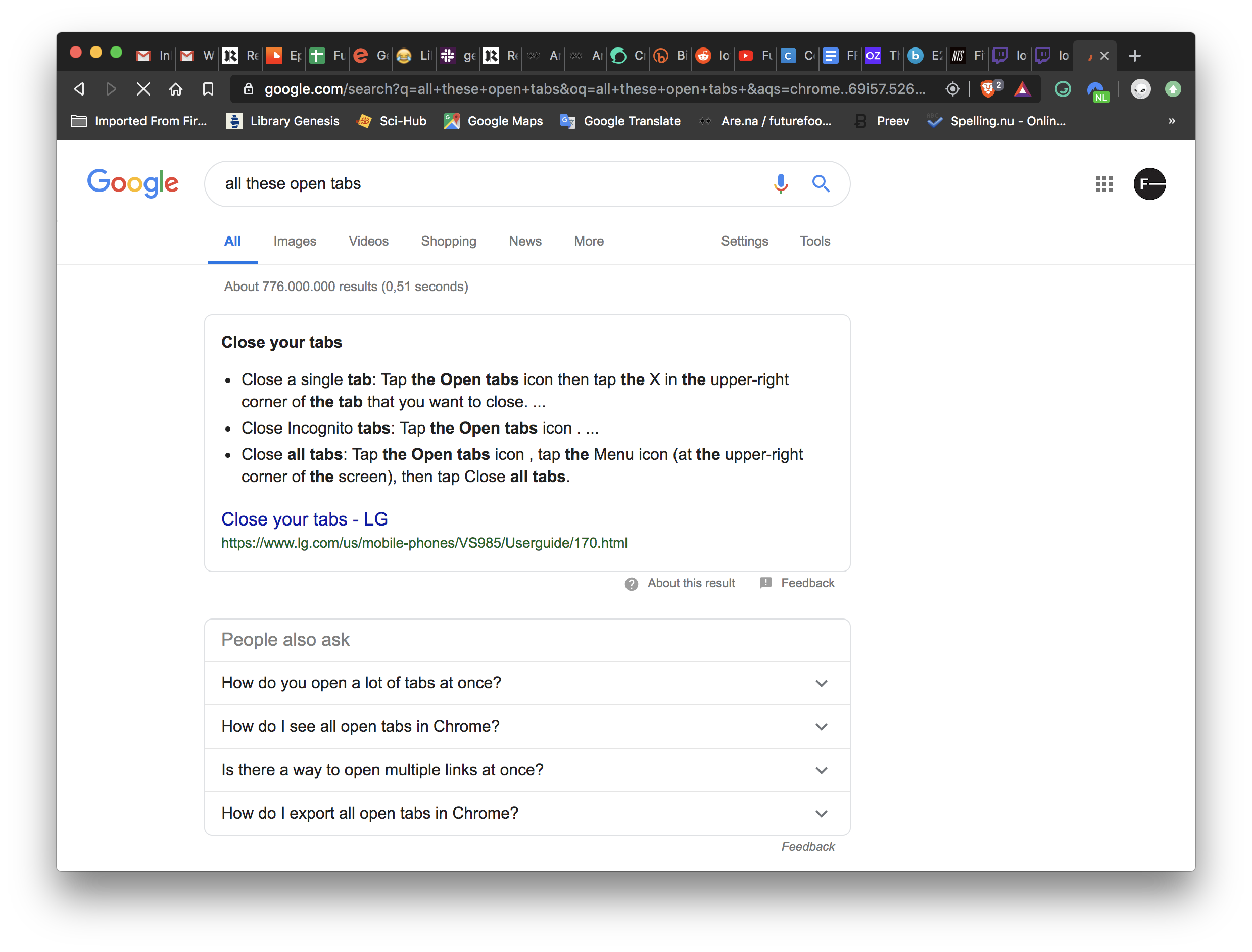Click the blue search magnifier icon
The width and height of the screenshot is (1252, 952).
(x=821, y=183)
